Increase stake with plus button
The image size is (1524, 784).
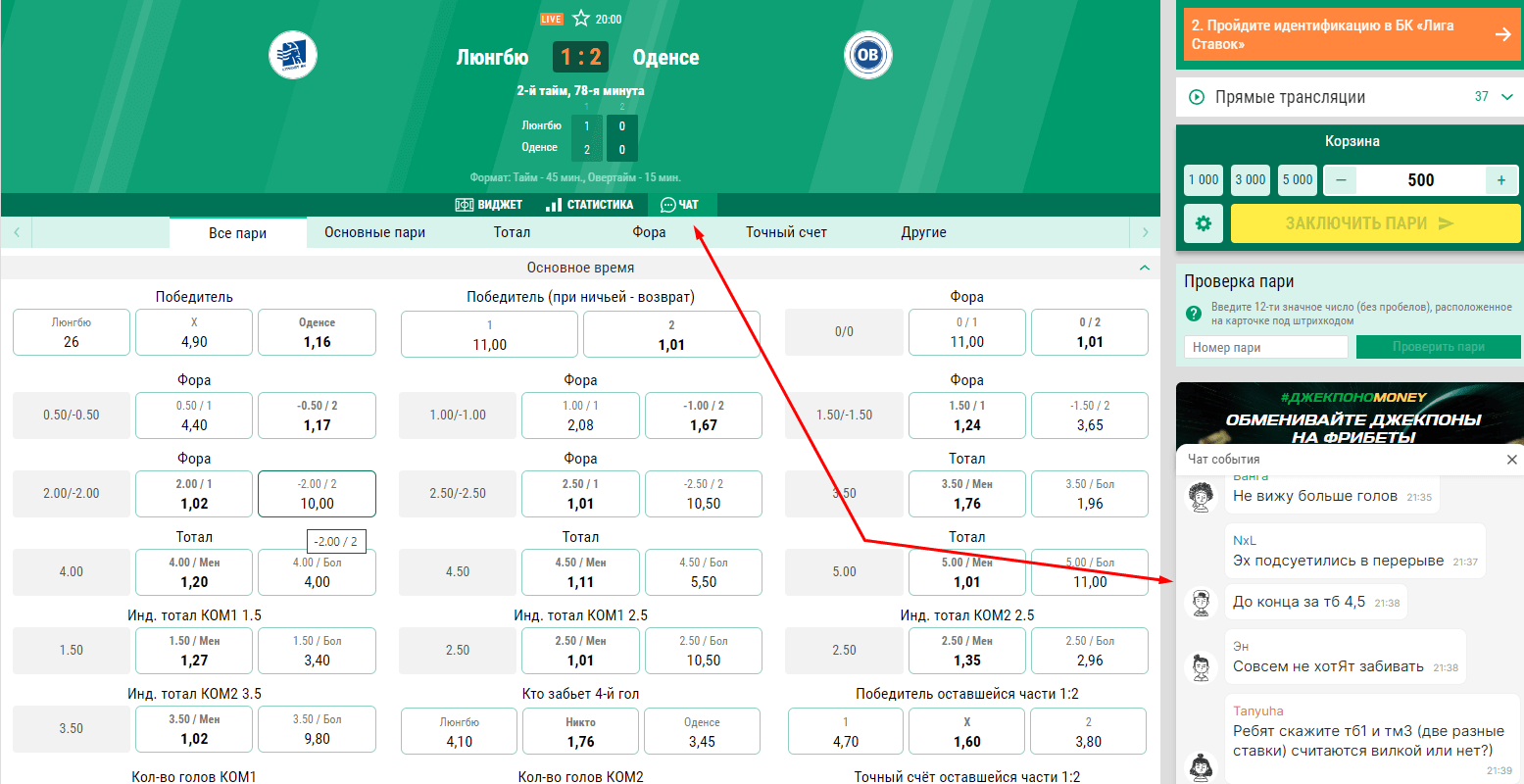[x=1501, y=180]
